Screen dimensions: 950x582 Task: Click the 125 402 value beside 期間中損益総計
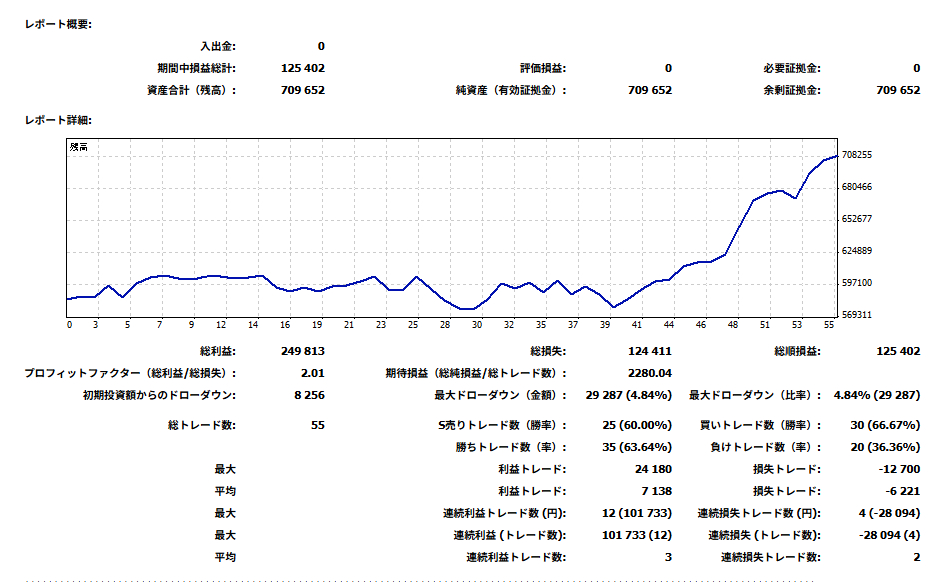303,68
